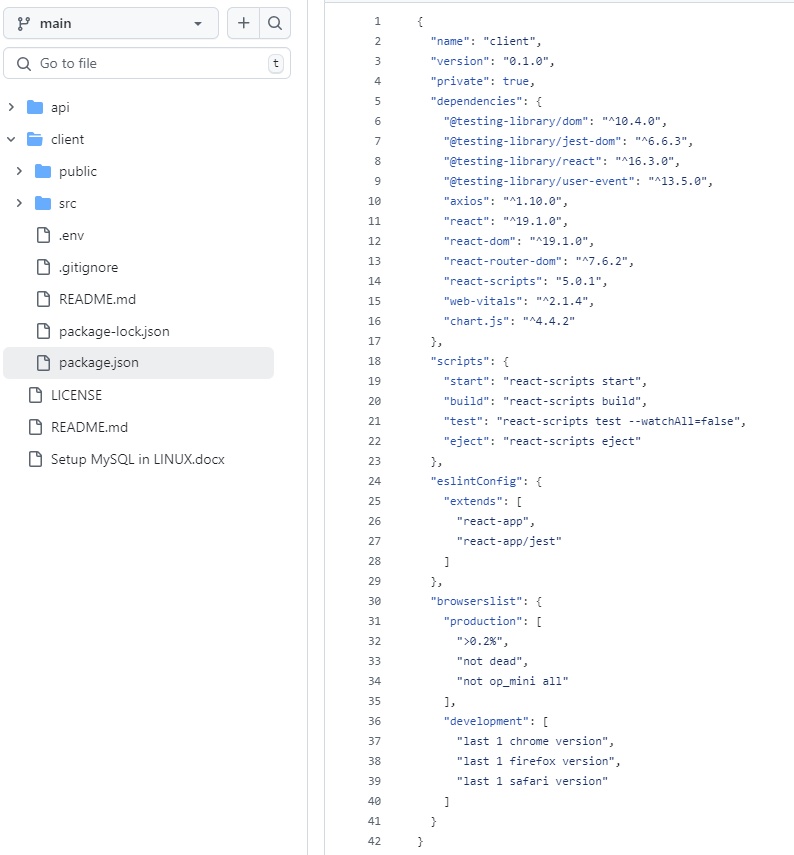Click the api folder icon
The width and height of the screenshot is (794, 855).
coord(35,107)
